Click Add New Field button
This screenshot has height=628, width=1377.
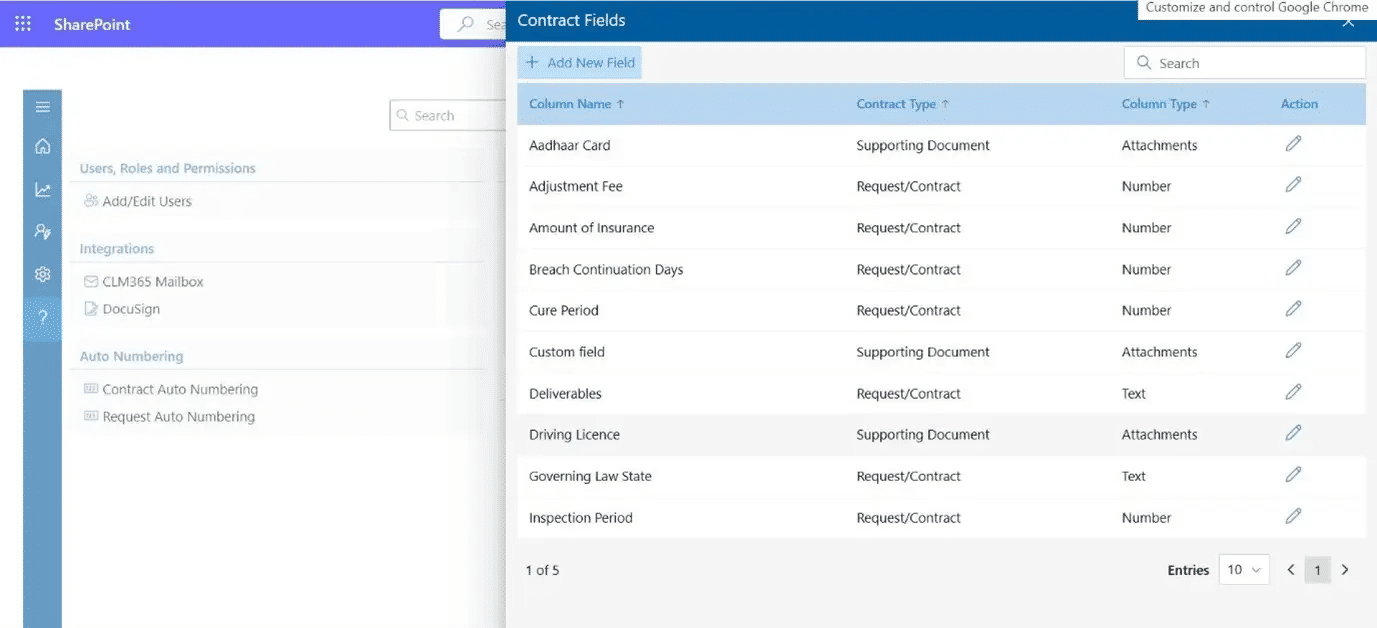(x=580, y=62)
